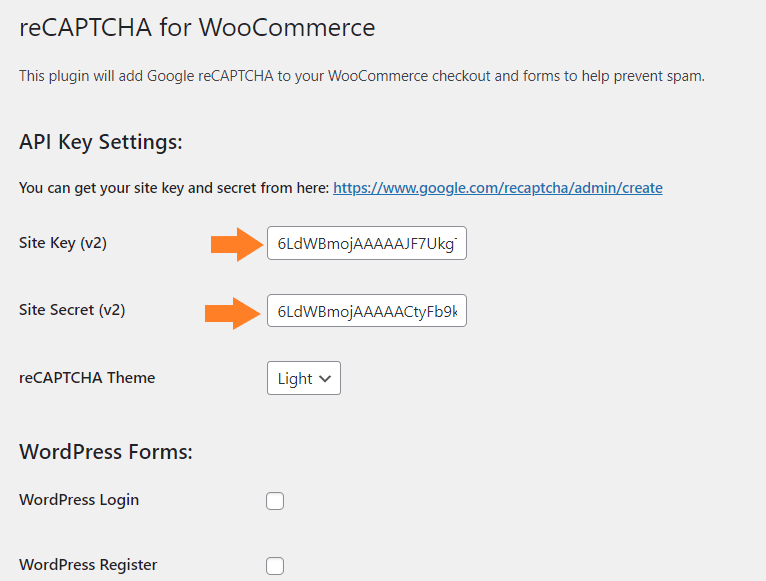The width and height of the screenshot is (766, 581).
Task: Open the google.com/recaptcha/admin/create link
Action: [x=497, y=188]
